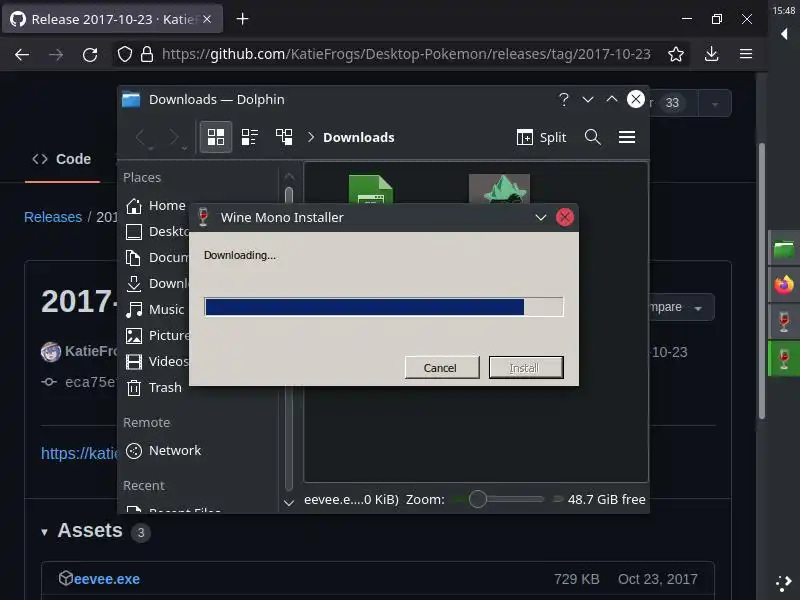Go back in the Firefox browser

pos(21,54)
